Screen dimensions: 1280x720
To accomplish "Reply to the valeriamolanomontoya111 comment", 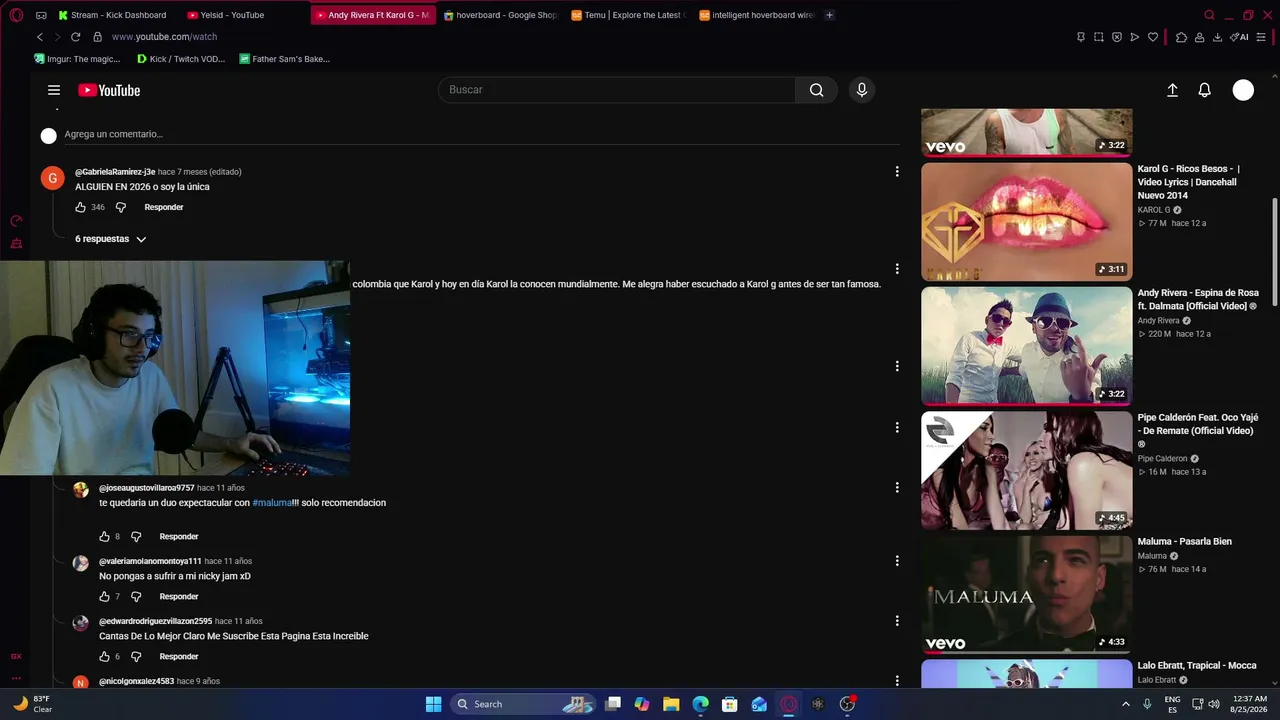I will coord(179,596).
